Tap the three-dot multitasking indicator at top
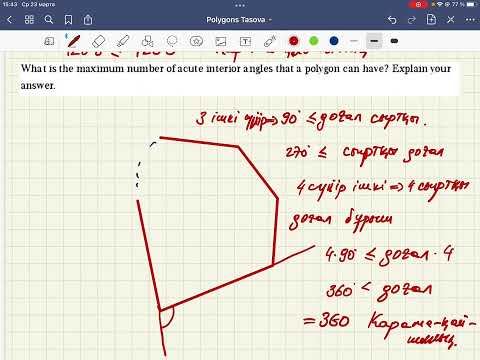Viewport: 480px width, 360px height. click(x=240, y=5)
